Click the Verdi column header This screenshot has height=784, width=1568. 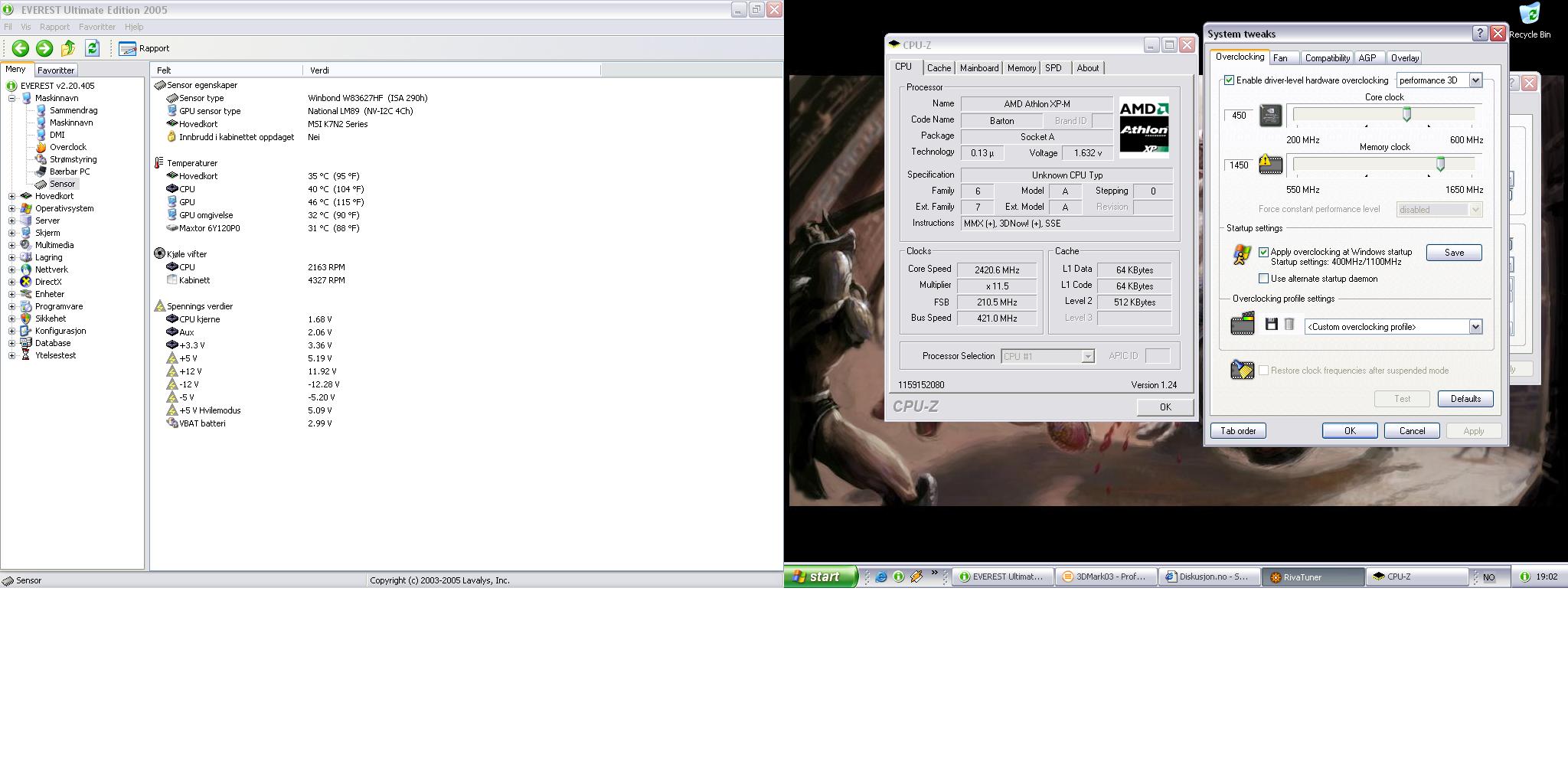pos(452,70)
